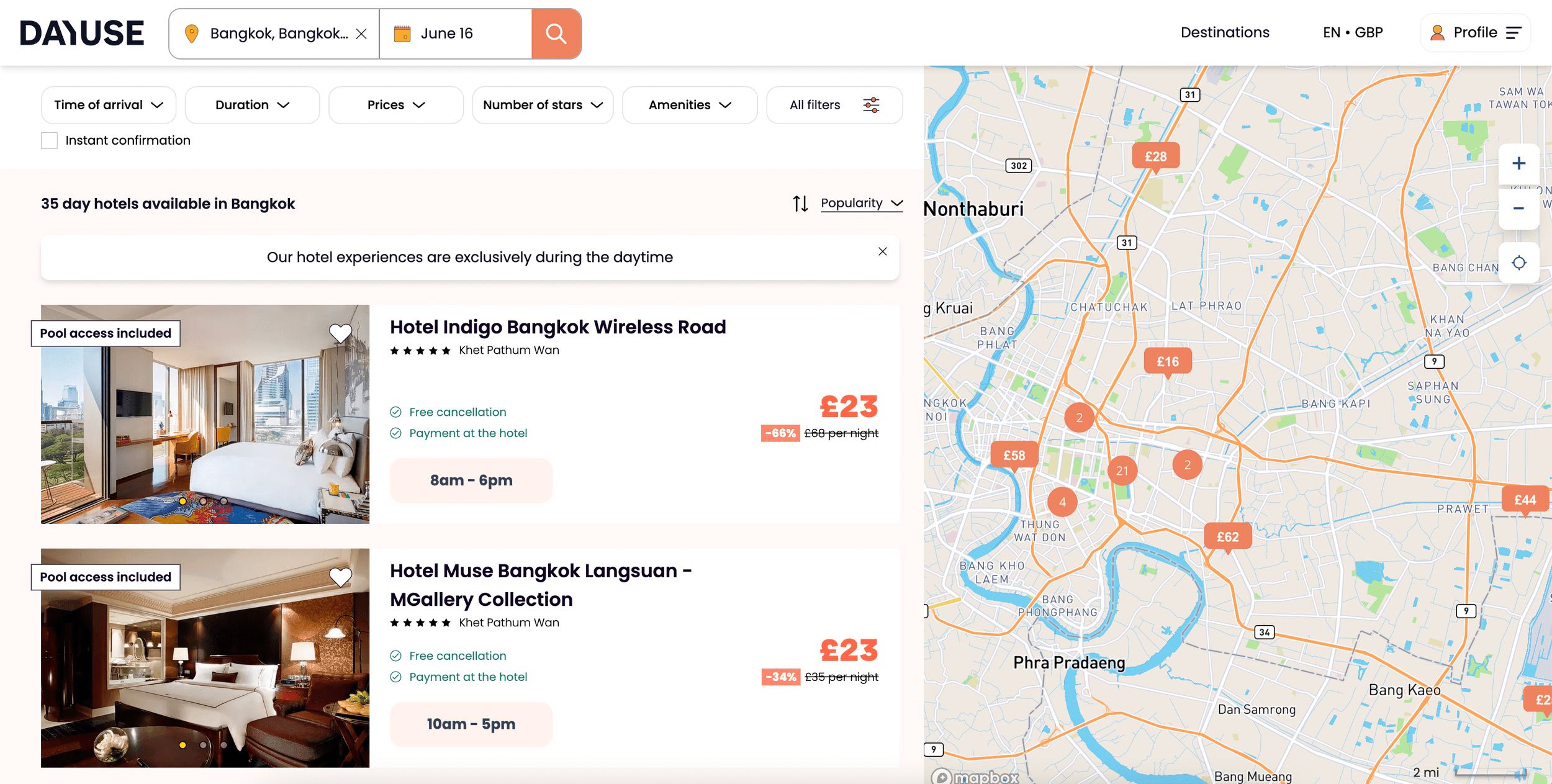Open All filters panel
The image size is (1552, 784).
(x=834, y=105)
